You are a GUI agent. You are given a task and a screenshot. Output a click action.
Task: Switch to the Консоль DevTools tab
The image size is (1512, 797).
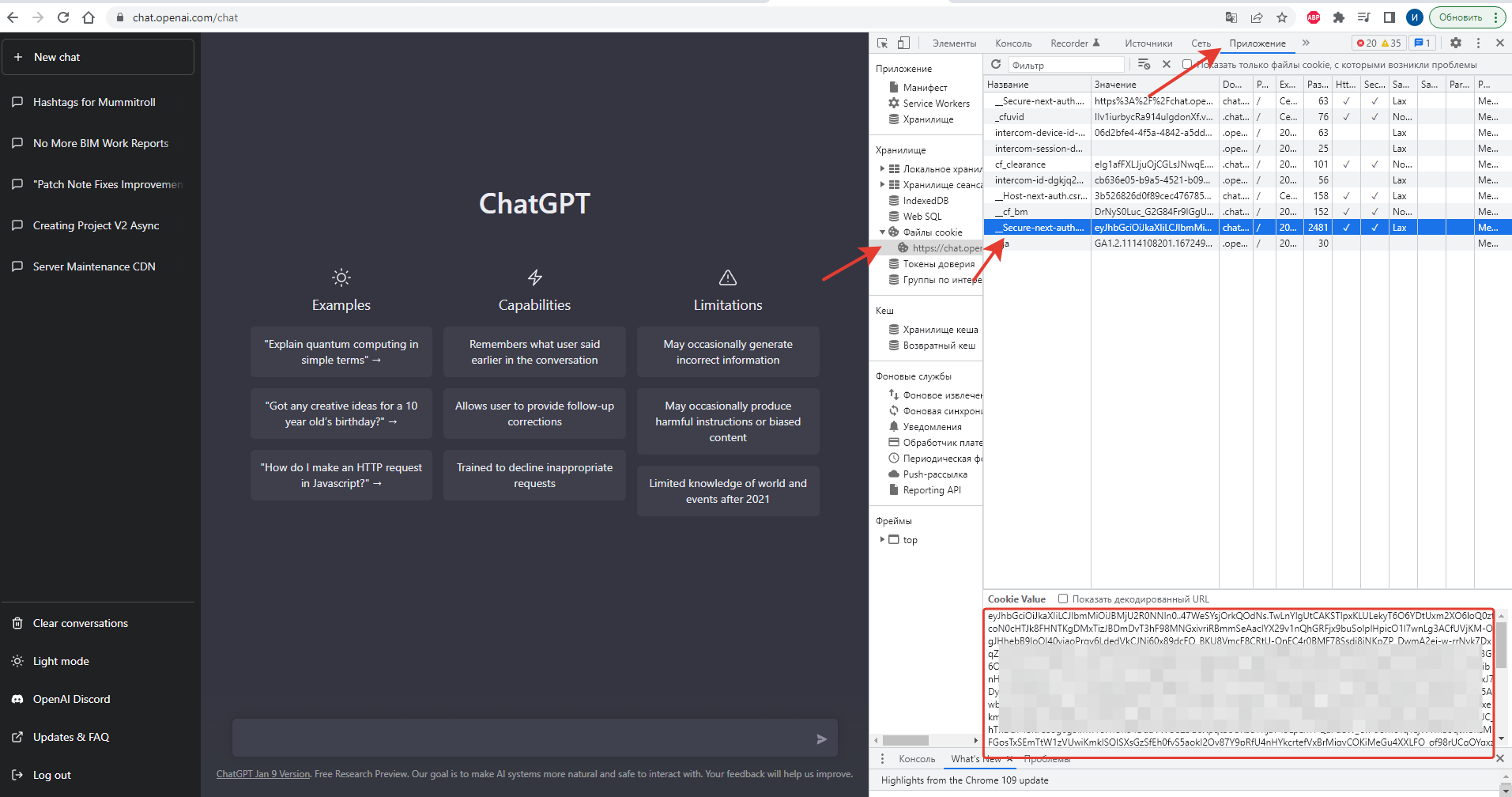point(1013,43)
